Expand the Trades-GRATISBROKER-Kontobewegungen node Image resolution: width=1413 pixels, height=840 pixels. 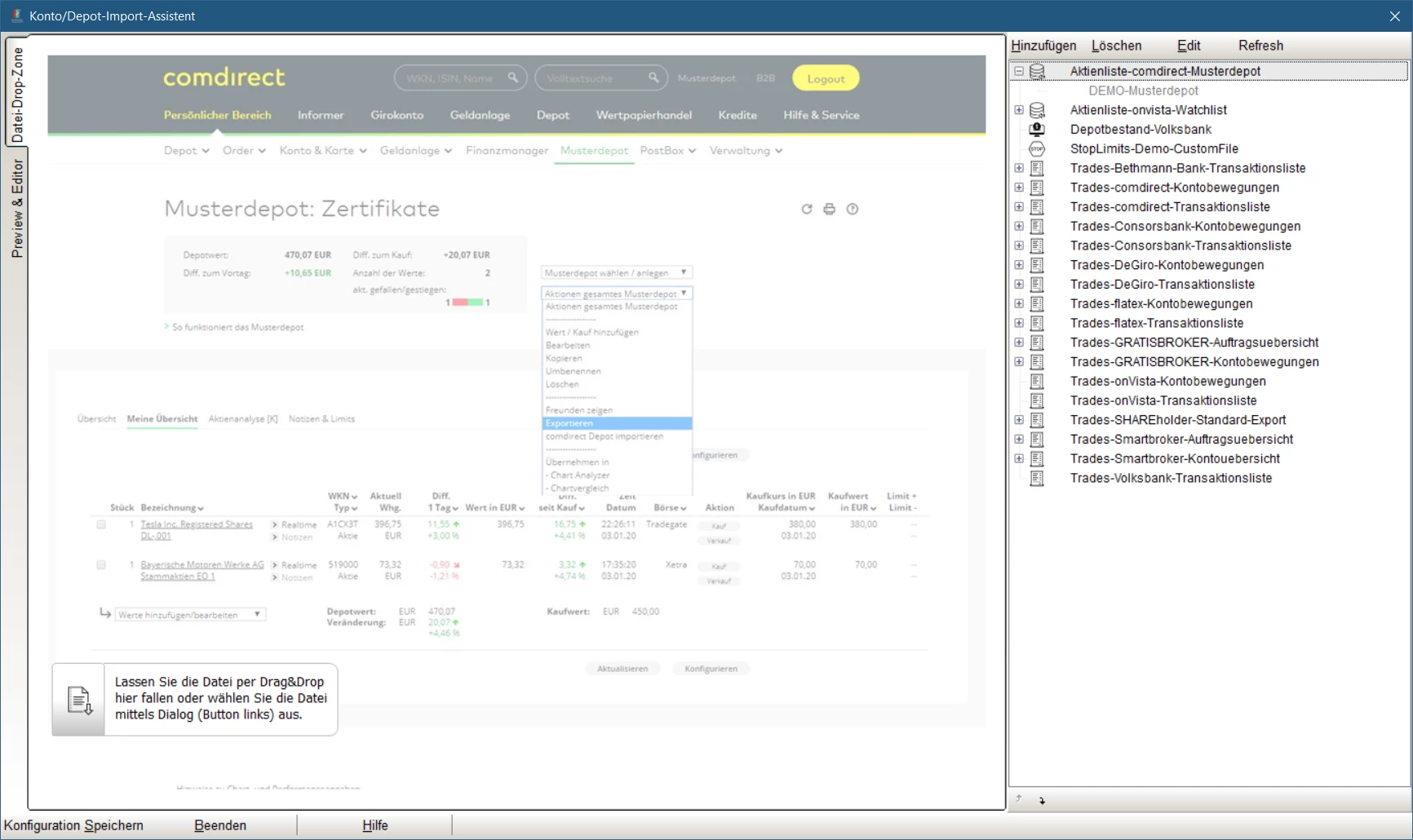click(x=1019, y=362)
